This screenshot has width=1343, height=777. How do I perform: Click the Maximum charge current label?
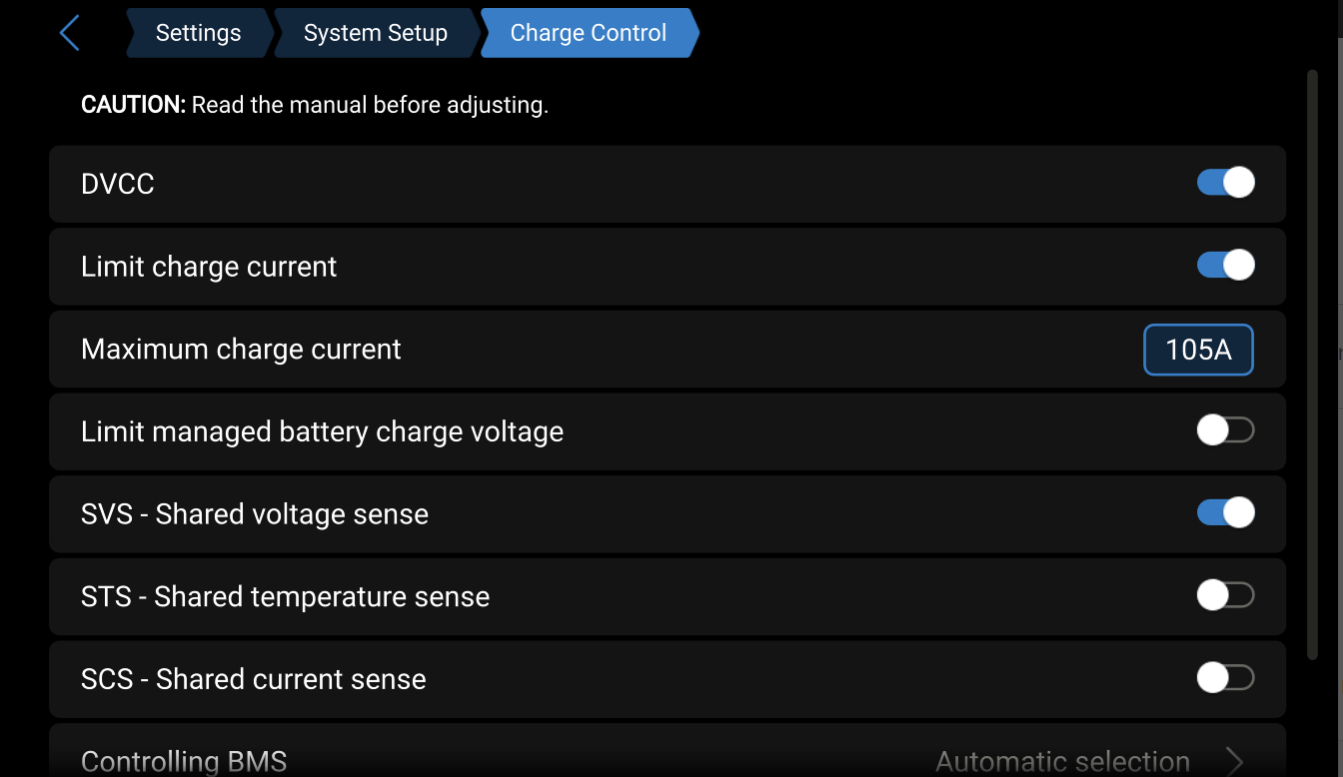tap(241, 349)
